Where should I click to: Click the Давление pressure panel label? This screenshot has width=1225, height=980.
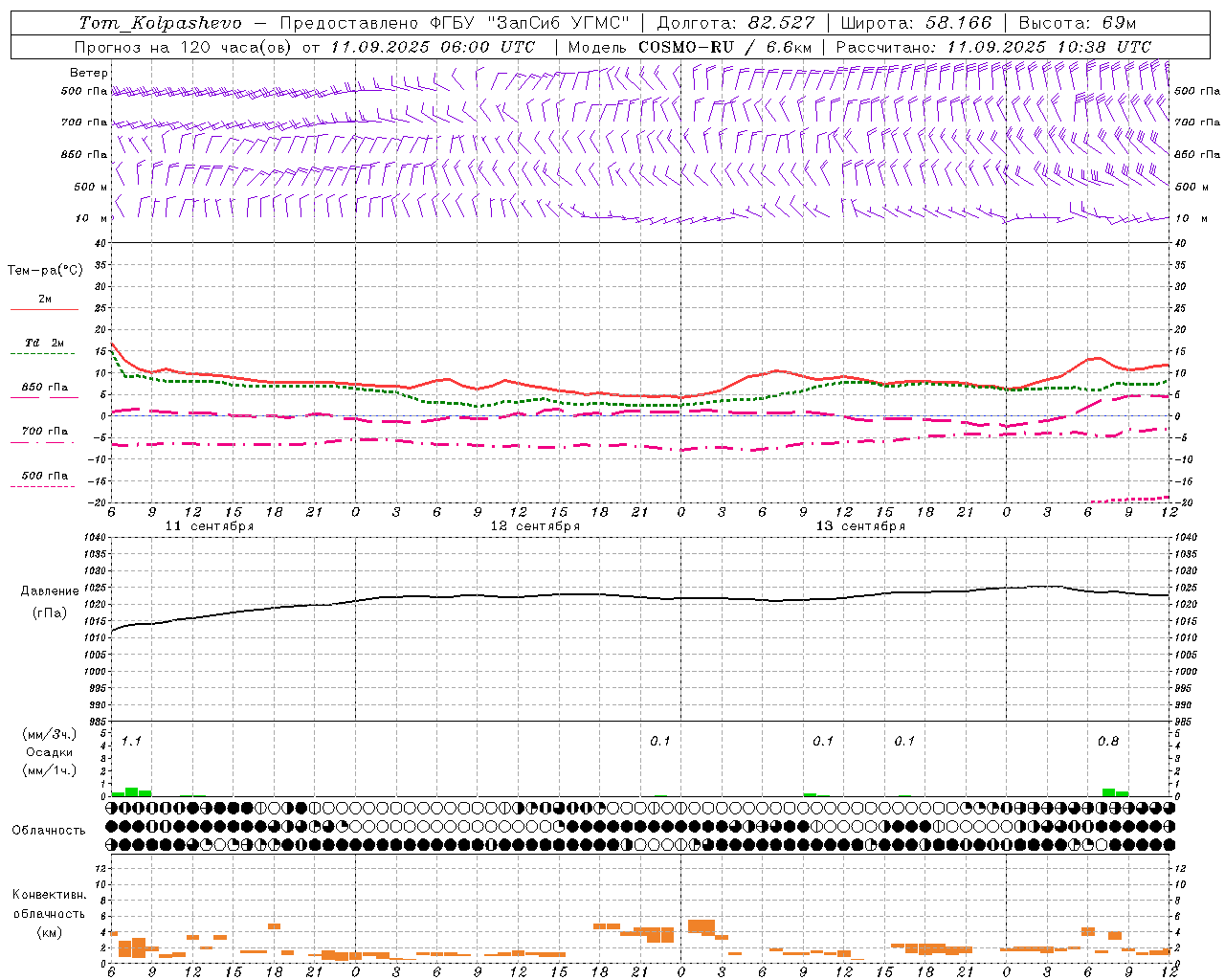(x=50, y=591)
